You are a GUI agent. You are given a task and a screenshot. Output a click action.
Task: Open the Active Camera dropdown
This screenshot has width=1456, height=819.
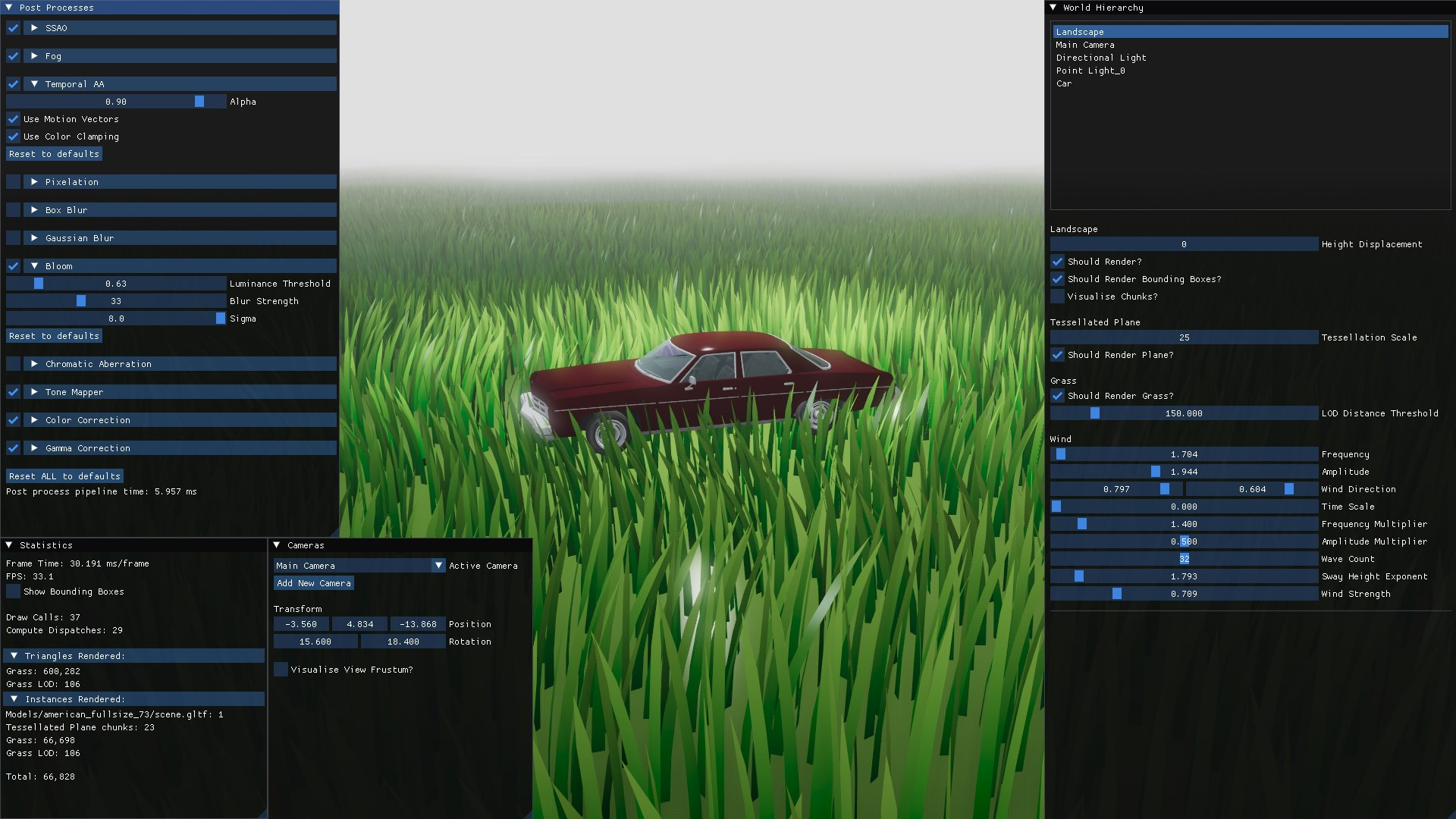coord(438,565)
